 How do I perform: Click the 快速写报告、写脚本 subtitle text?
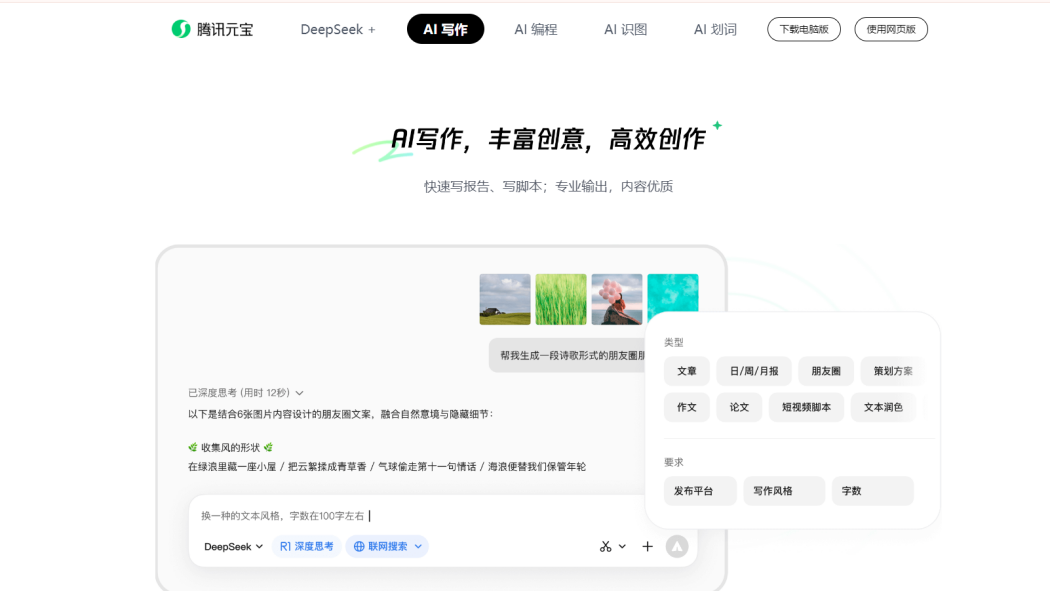click(x=548, y=187)
